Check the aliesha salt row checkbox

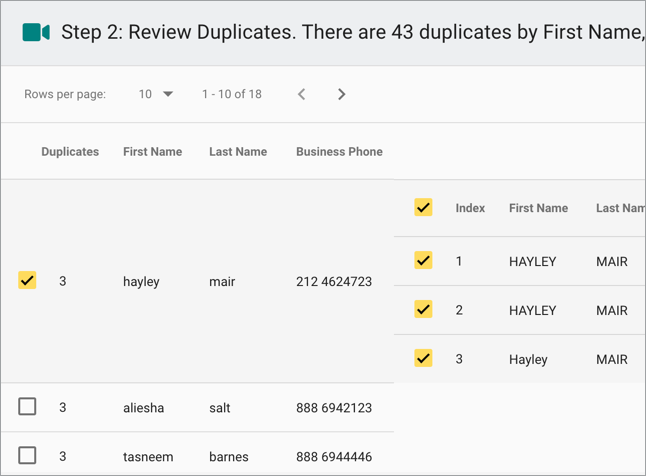pos(27,407)
